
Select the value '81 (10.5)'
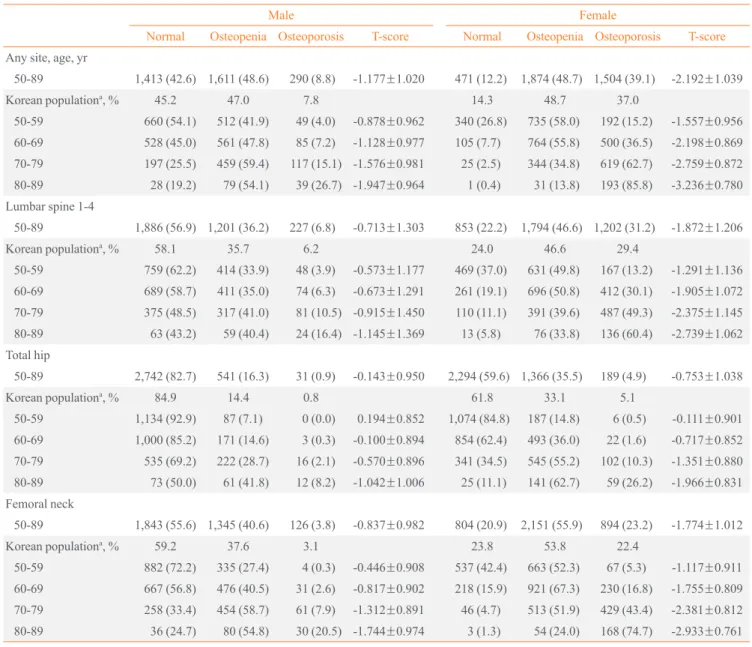[318, 313]
